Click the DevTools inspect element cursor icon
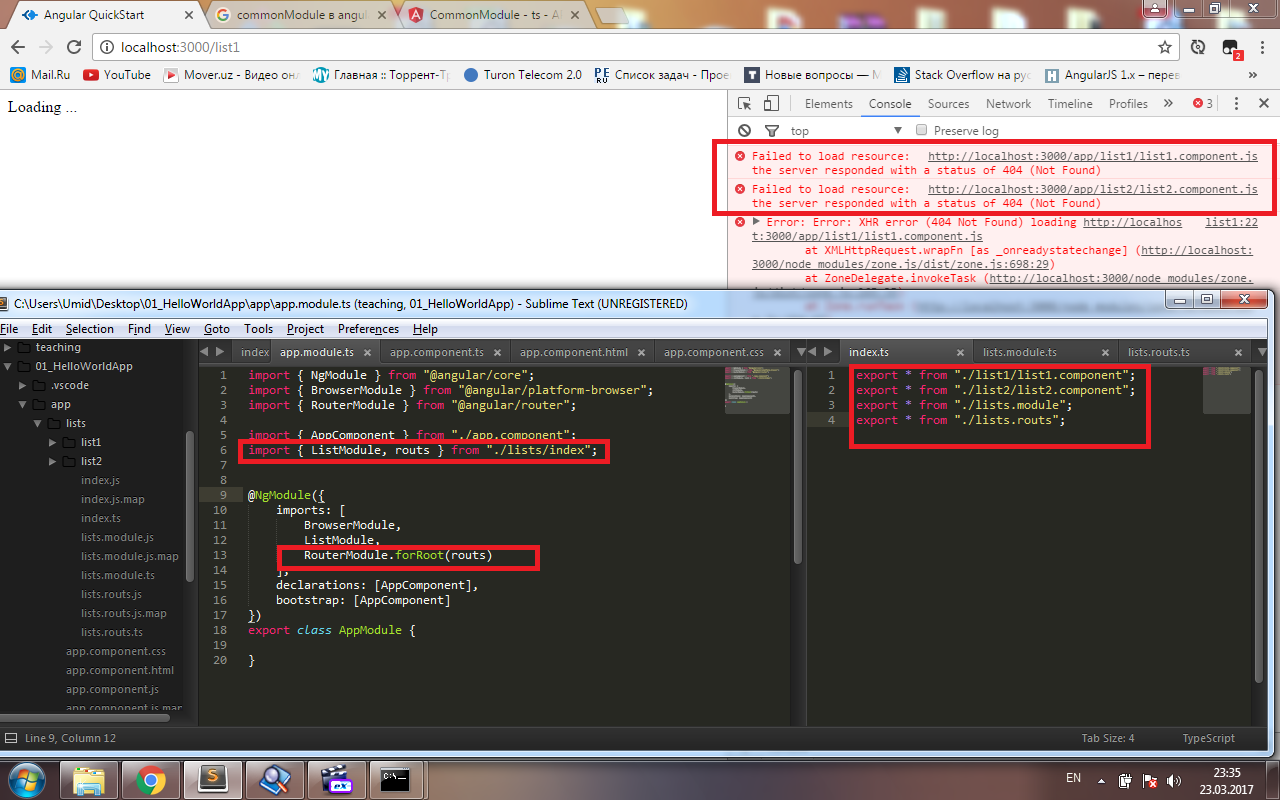 tap(745, 104)
